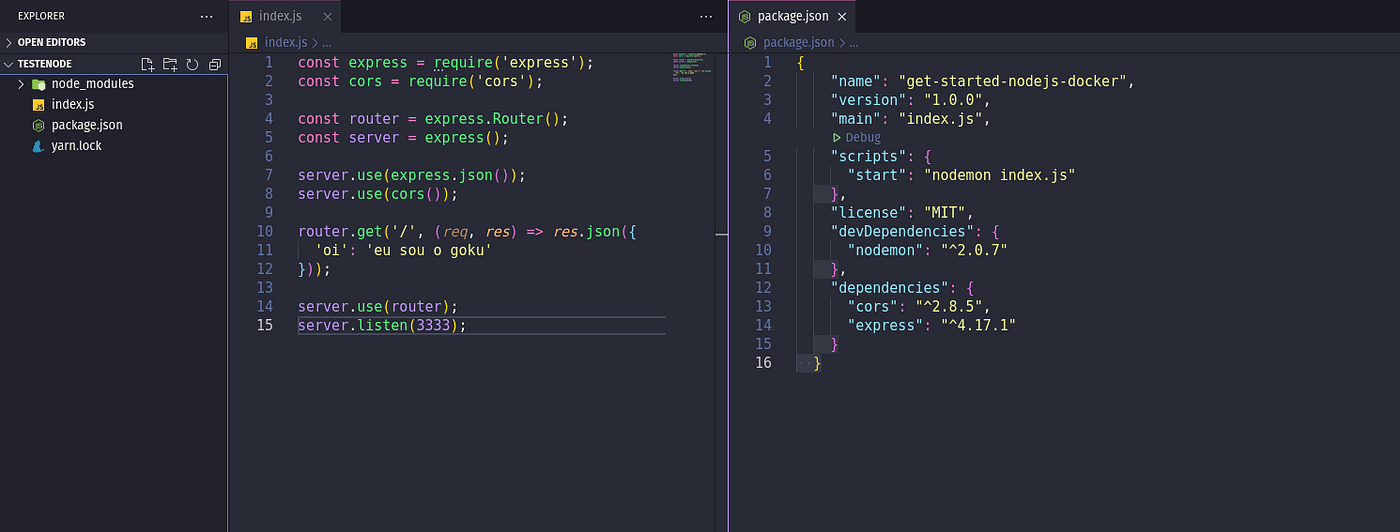Image resolution: width=1400 pixels, height=532 pixels.
Task: Click require('express') on line 1
Action: point(509,62)
